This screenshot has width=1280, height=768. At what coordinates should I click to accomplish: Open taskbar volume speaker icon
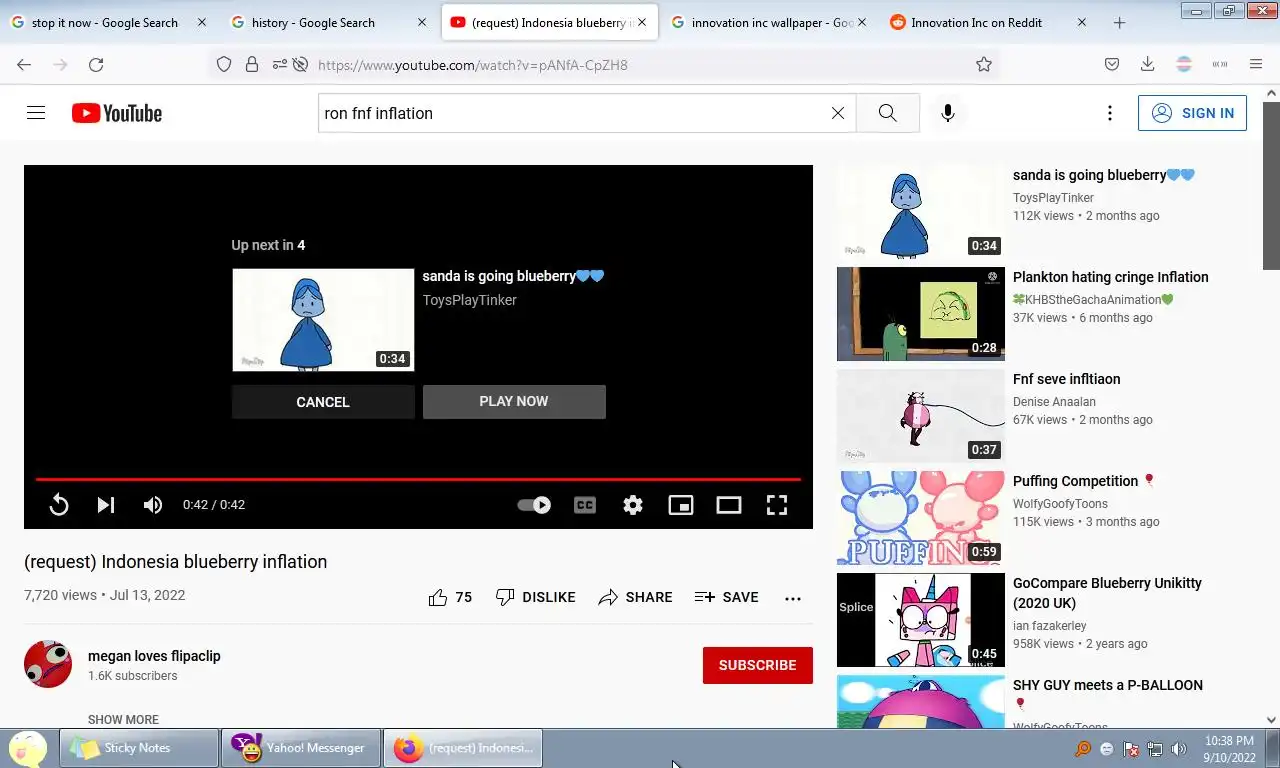(1179, 749)
